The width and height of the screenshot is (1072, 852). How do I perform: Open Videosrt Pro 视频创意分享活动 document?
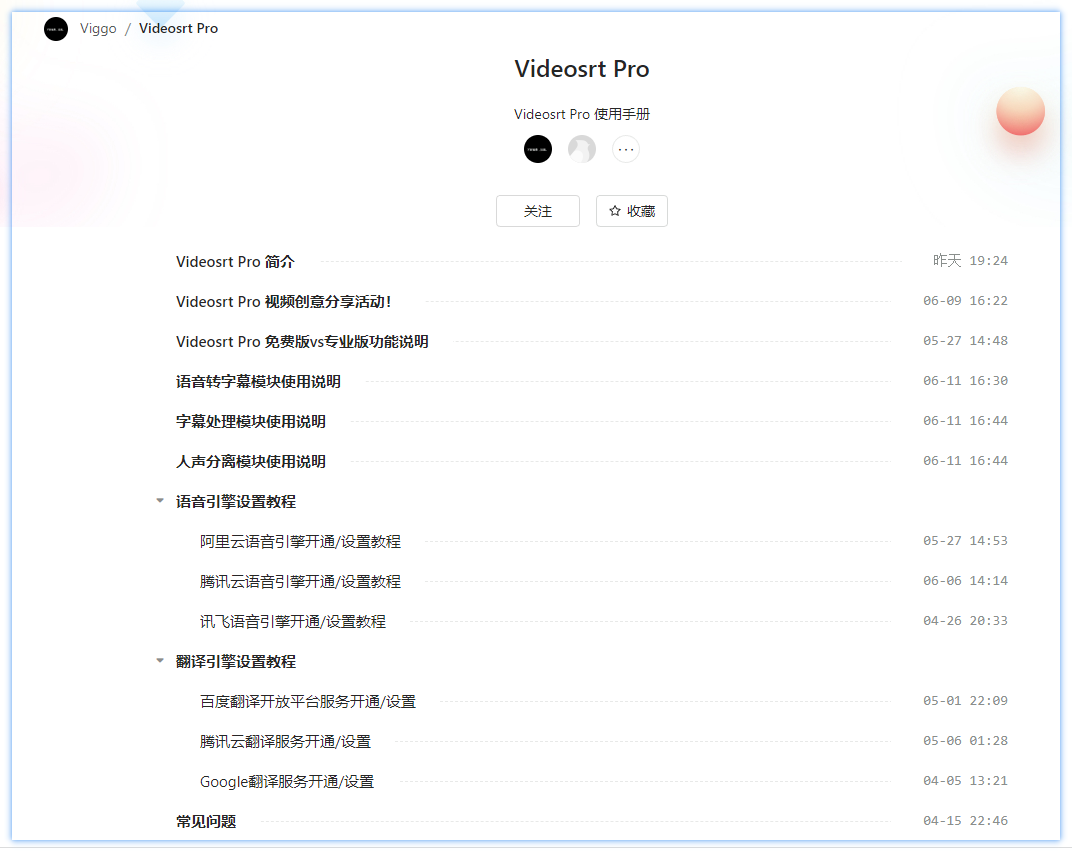tap(284, 302)
